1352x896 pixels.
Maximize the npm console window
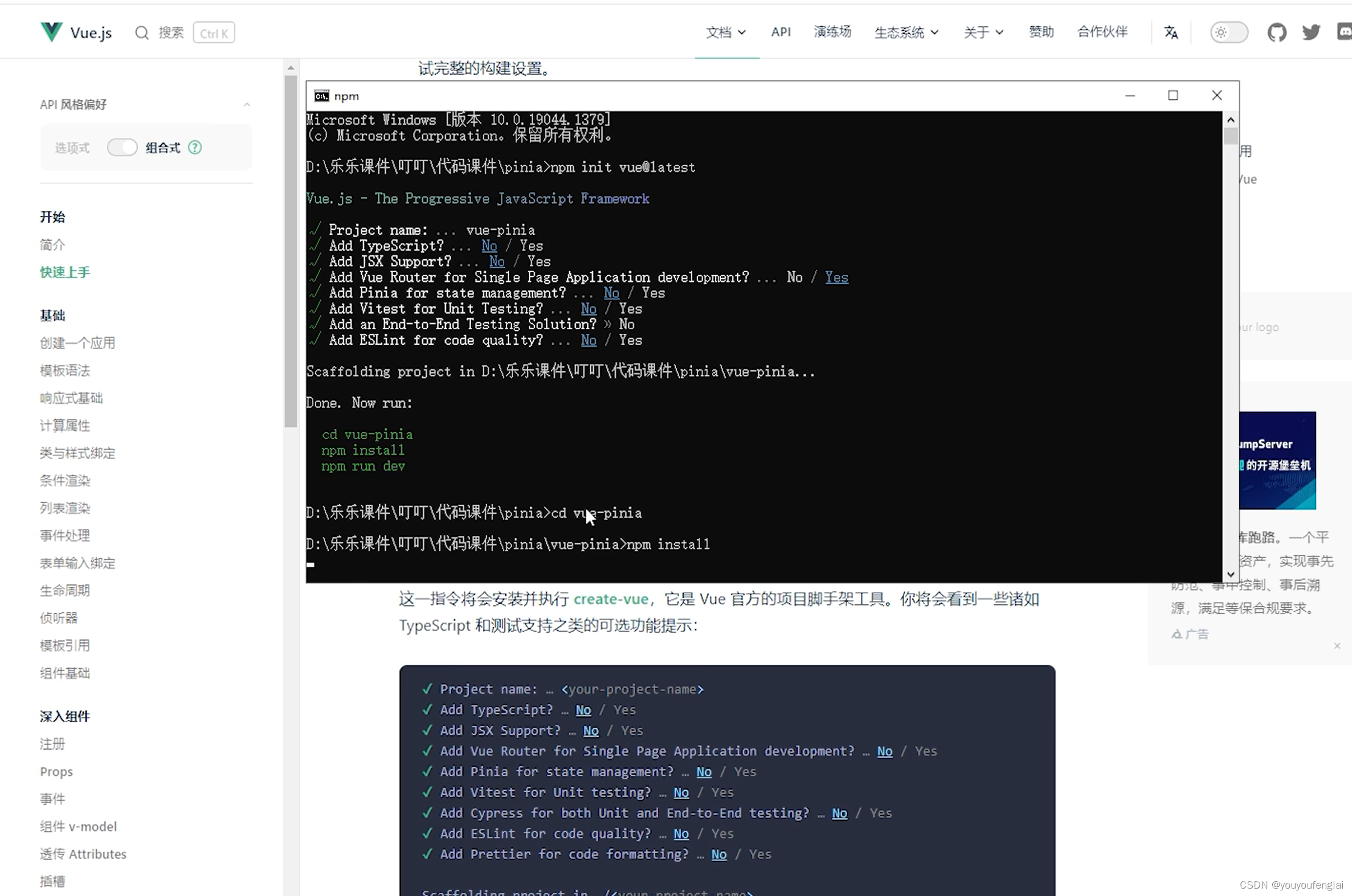1173,96
